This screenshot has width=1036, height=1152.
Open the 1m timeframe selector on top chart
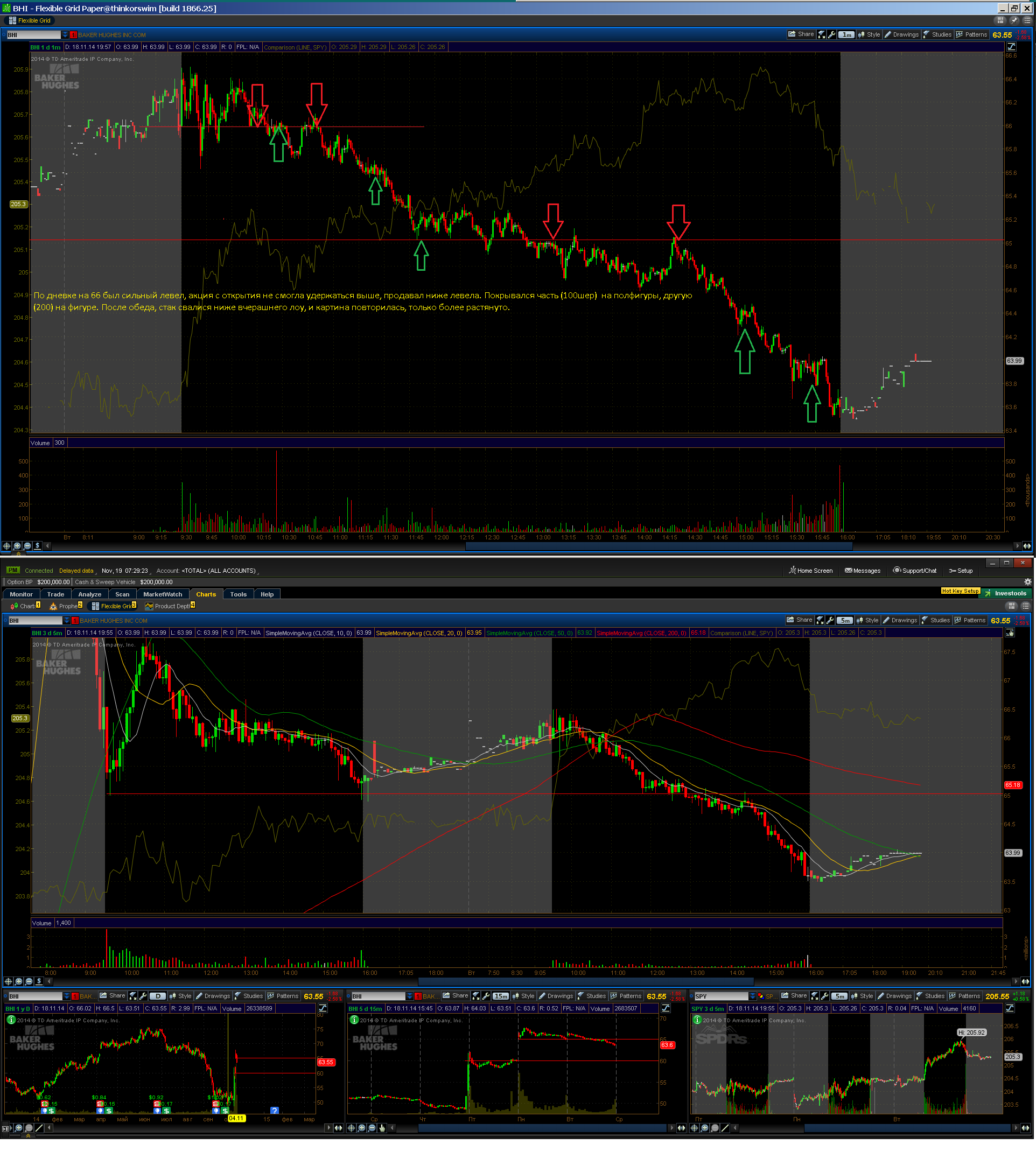(846, 34)
